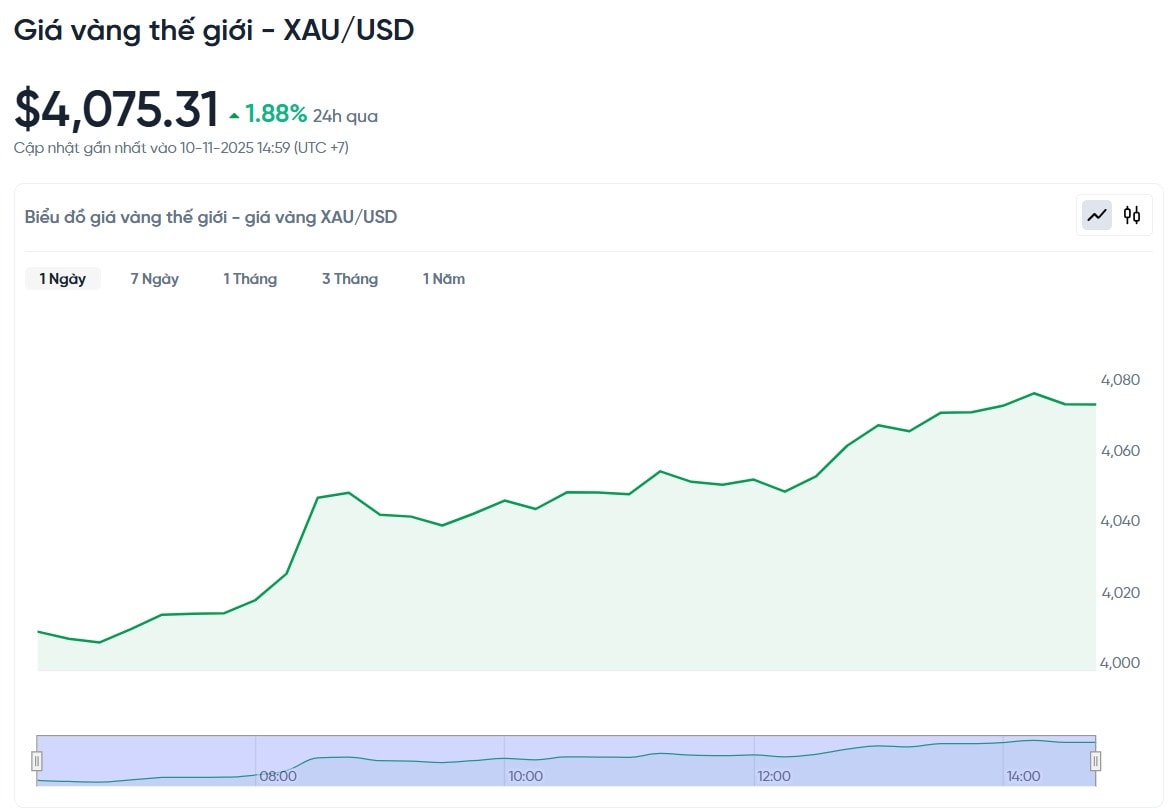Image resolution: width=1168 pixels, height=808 pixels.
Task: Switch to 1 Tháng range
Action: point(250,279)
